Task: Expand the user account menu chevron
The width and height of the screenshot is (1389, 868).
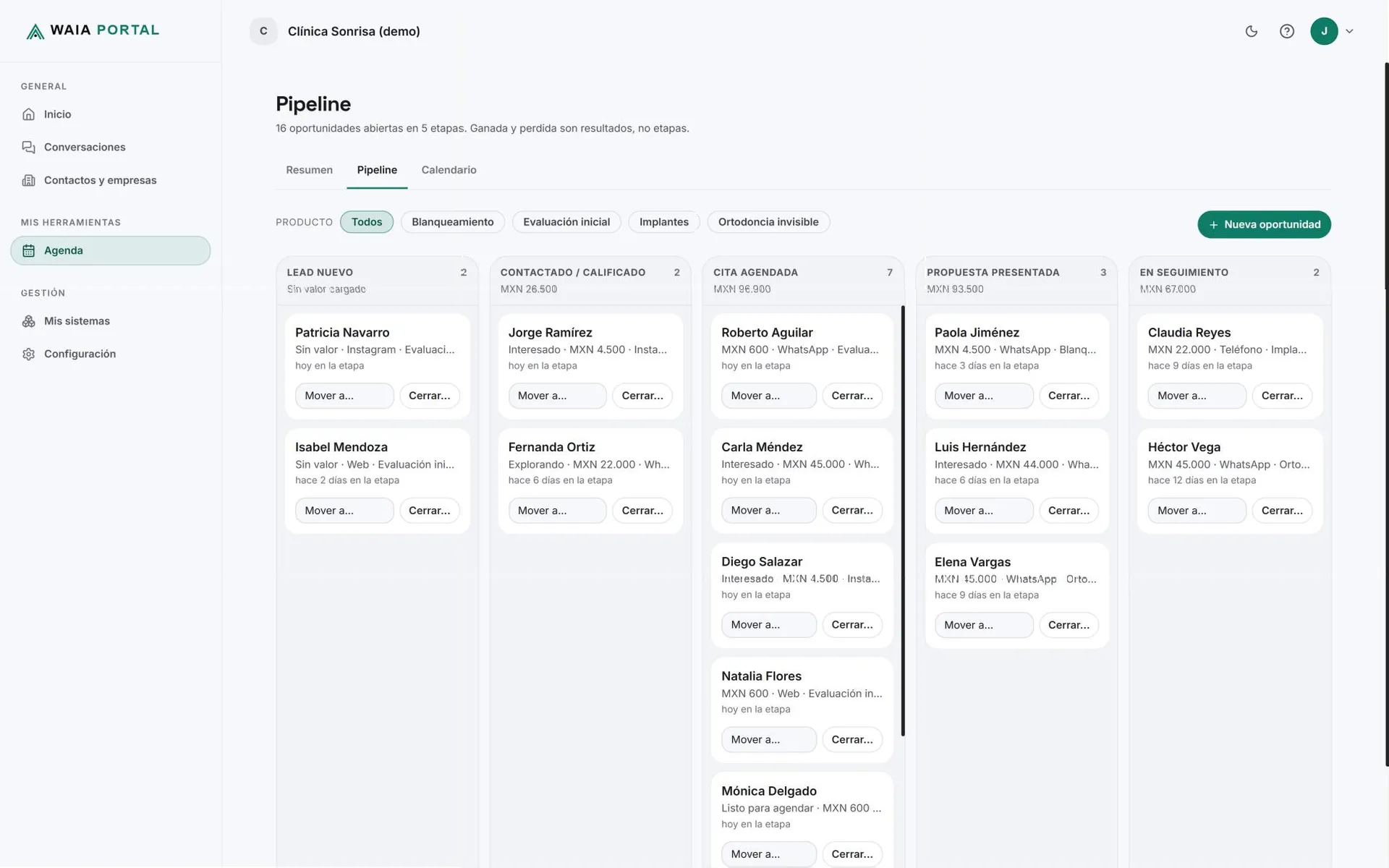Action: [1349, 31]
